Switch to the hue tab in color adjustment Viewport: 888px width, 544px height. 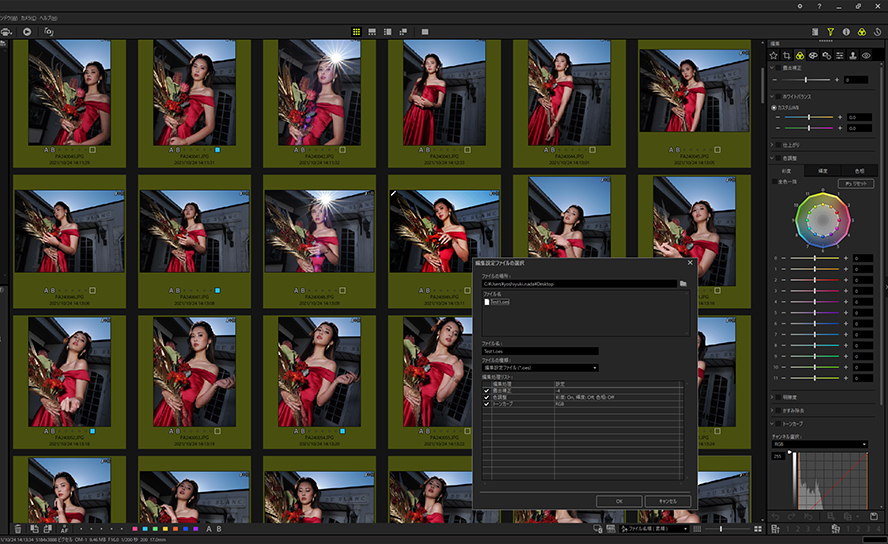click(x=859, y=171)
